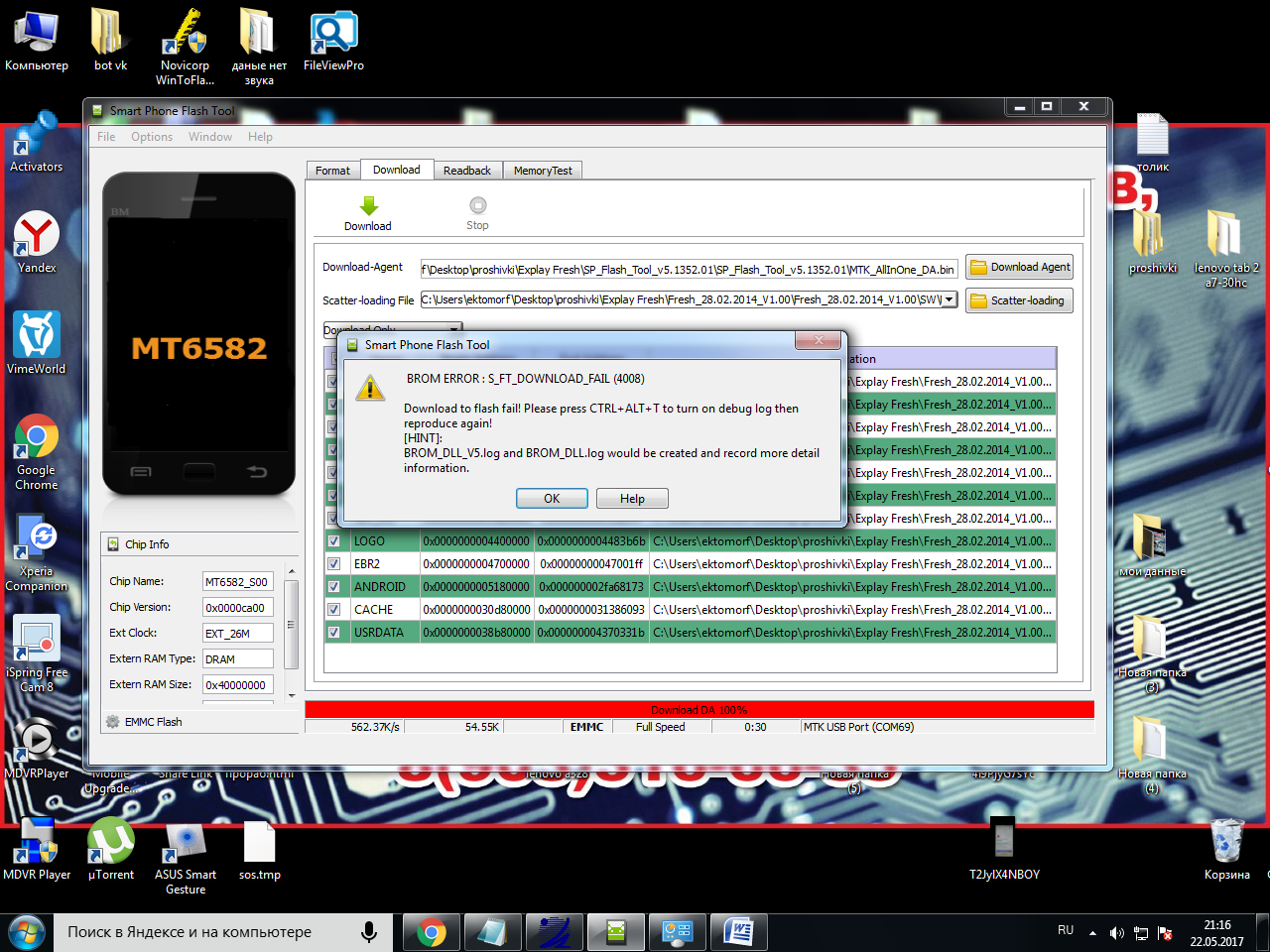Switch to the Readback tab
The width and height of the screenshot is (1270, 952).
click(x=466, y=171)
